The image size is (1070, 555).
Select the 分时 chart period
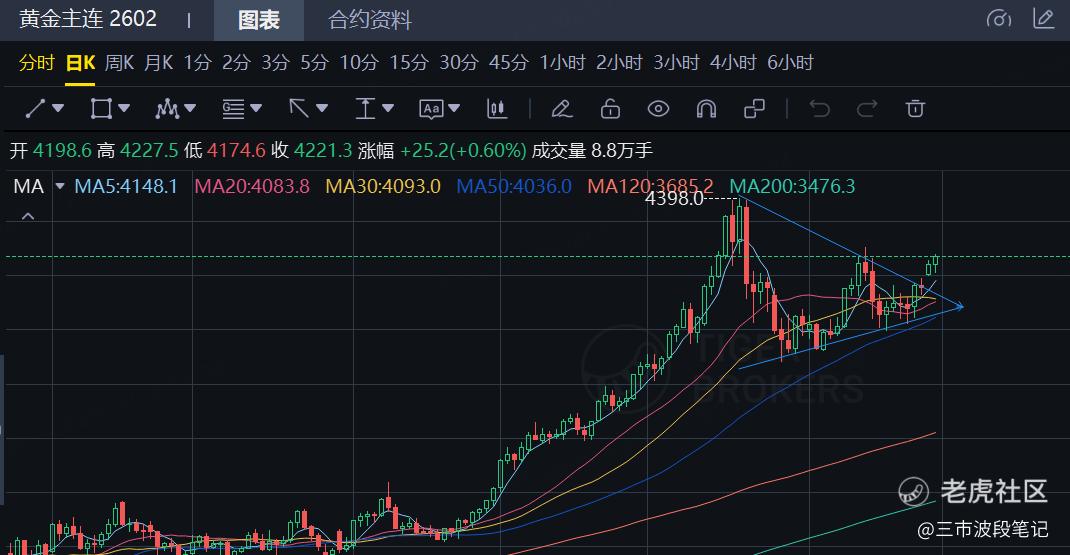click(x=36, y=63)
